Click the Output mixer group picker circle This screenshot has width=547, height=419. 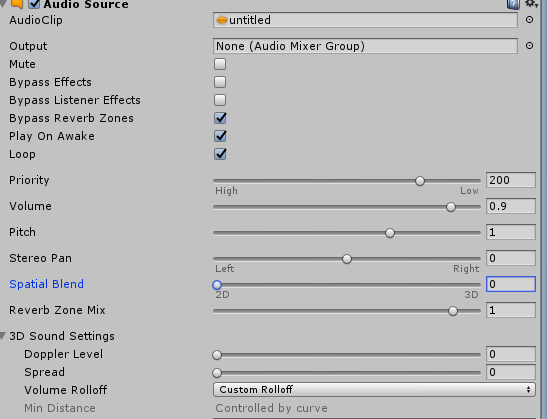(x=529, y=46)
